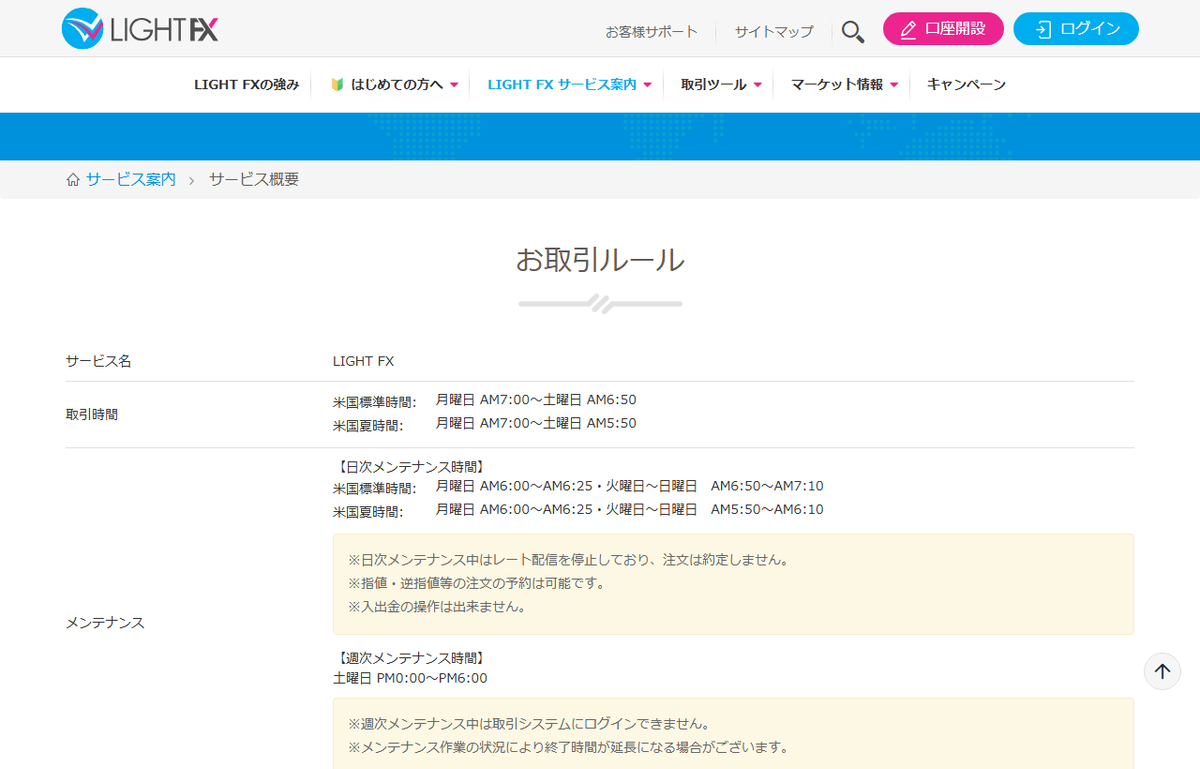1200x769 pixels.
Task: Click the LIGHT FX logo
Action: (x=140, y=29)
